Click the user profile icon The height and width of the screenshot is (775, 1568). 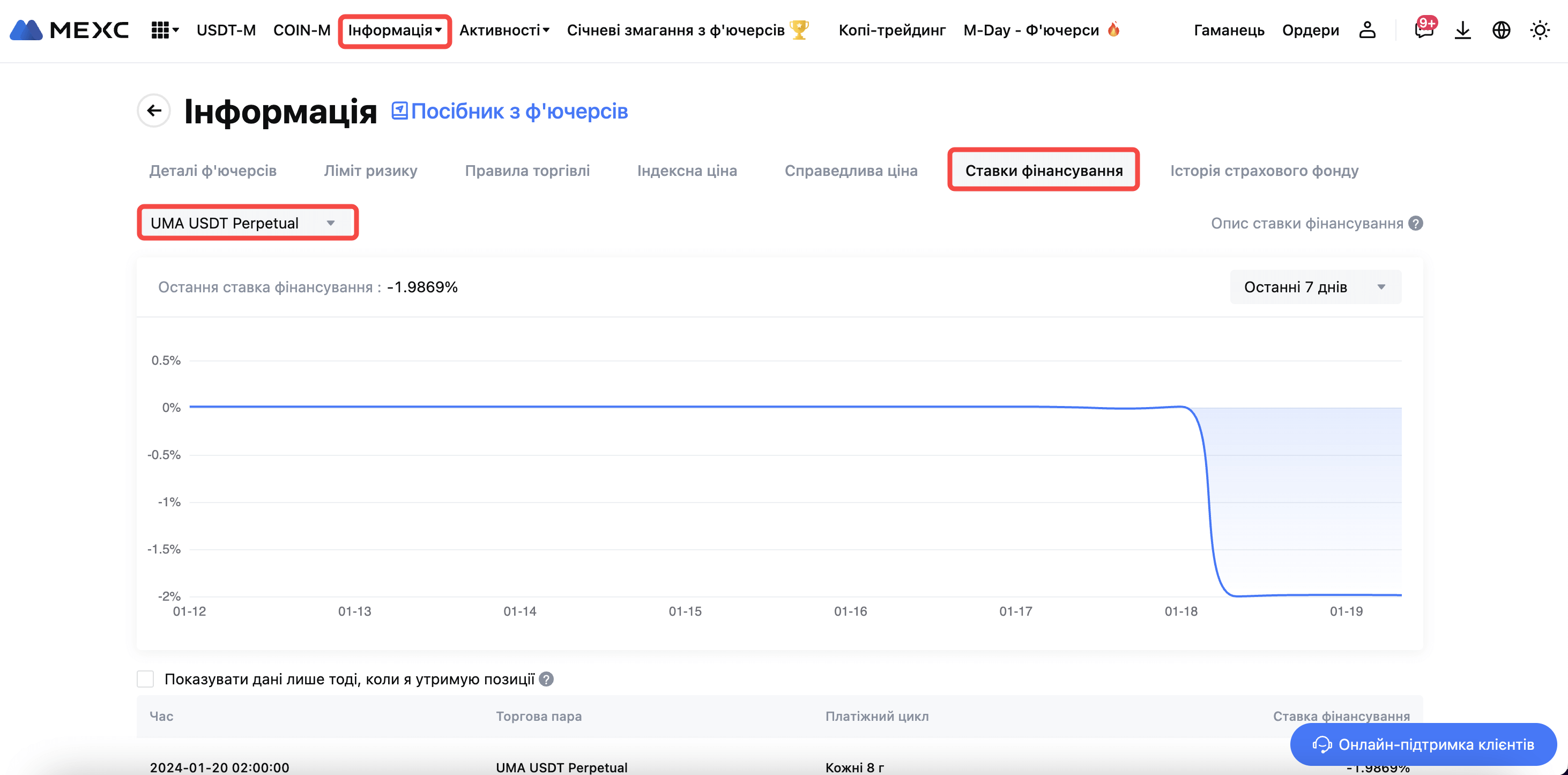pyautogui.click(x=1367, y=30)
